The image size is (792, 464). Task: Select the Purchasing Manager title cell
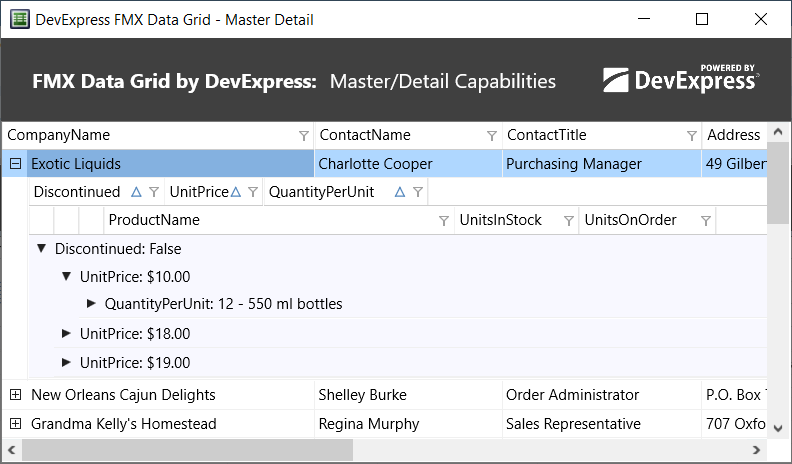coord(602,164)
